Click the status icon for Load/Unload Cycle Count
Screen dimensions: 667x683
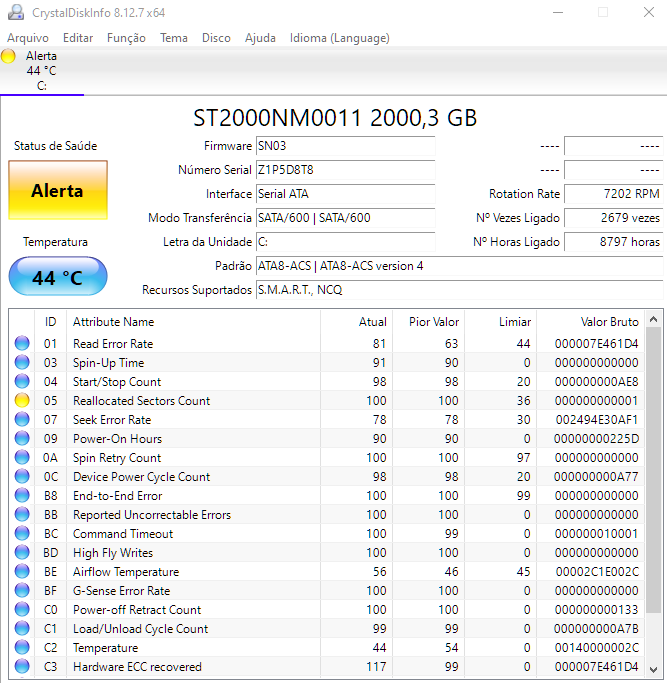coord(22,628)
